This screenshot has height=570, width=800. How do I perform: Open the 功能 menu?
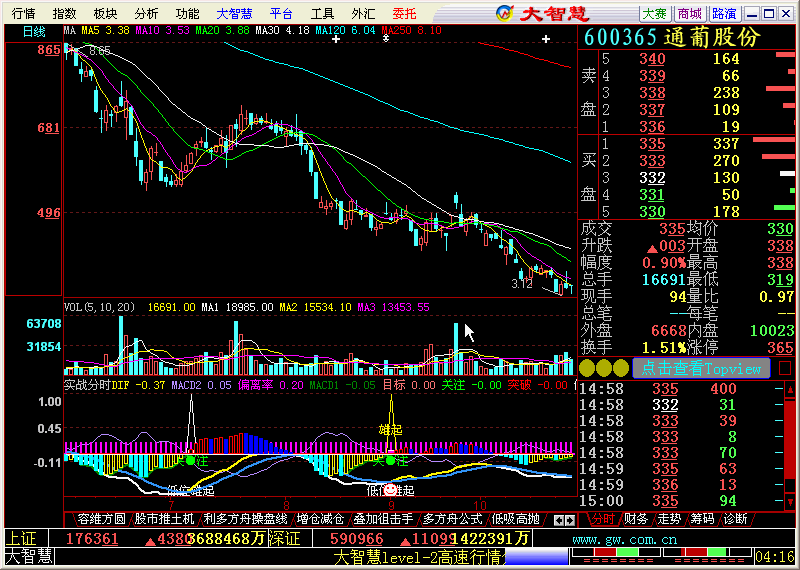click(187, 13)
